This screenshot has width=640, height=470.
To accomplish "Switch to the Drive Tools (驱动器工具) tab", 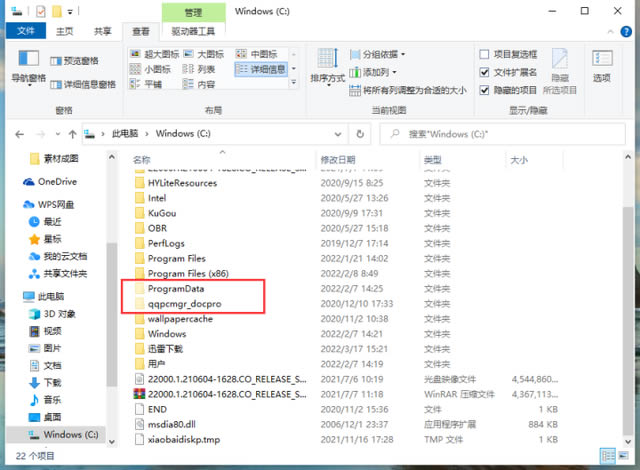I will [x=193, y=31].
